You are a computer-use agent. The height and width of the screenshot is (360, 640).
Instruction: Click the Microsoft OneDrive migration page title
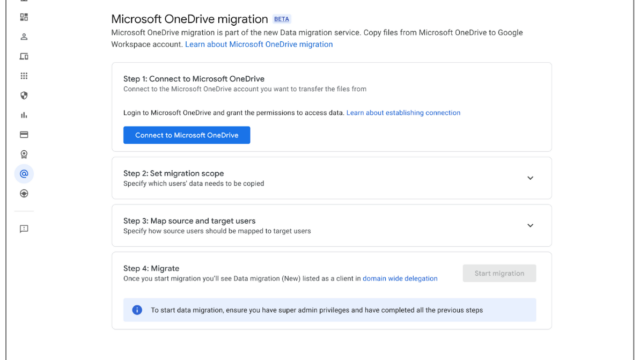(x=189, y=19)
